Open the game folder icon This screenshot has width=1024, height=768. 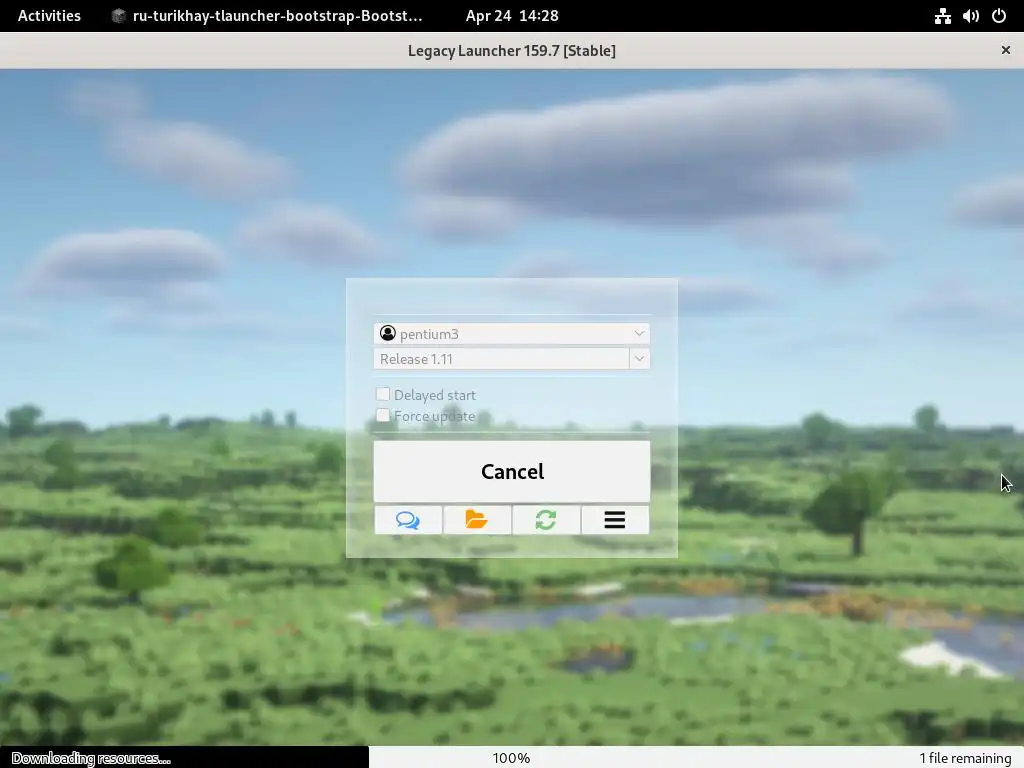click(477, 520)
